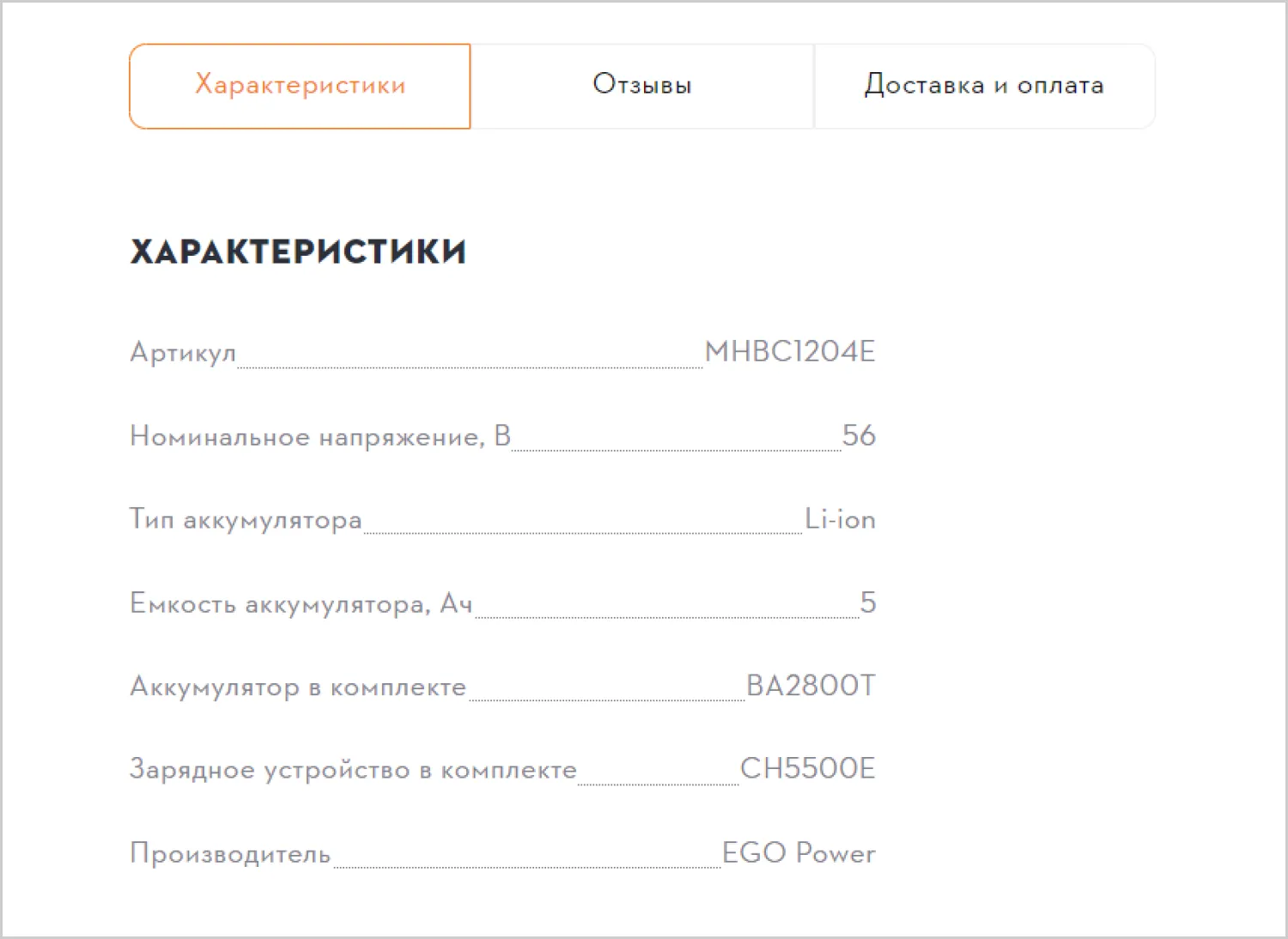Select the article value MHBC1204E
This screenshot has height=939, width=1288.
790,351
